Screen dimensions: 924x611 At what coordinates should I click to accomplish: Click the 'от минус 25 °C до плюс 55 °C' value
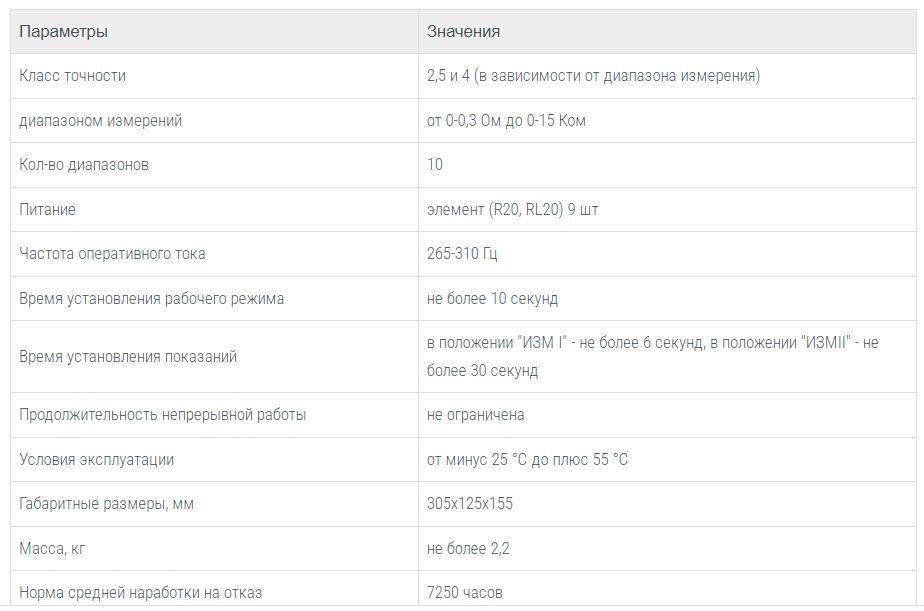pyautogui.click(x=527, y=460)
